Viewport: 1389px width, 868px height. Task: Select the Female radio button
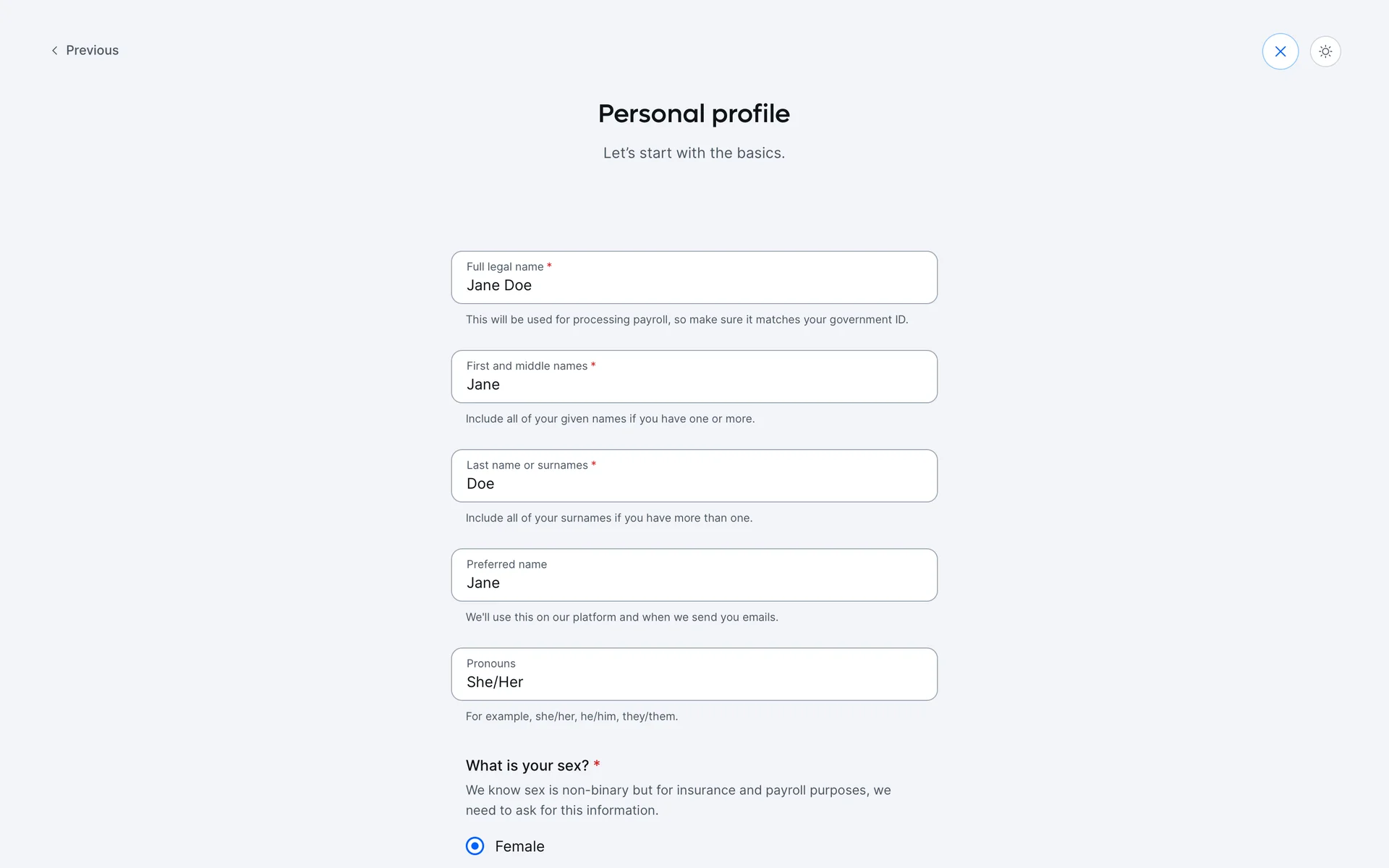click(x=475, y=846)
